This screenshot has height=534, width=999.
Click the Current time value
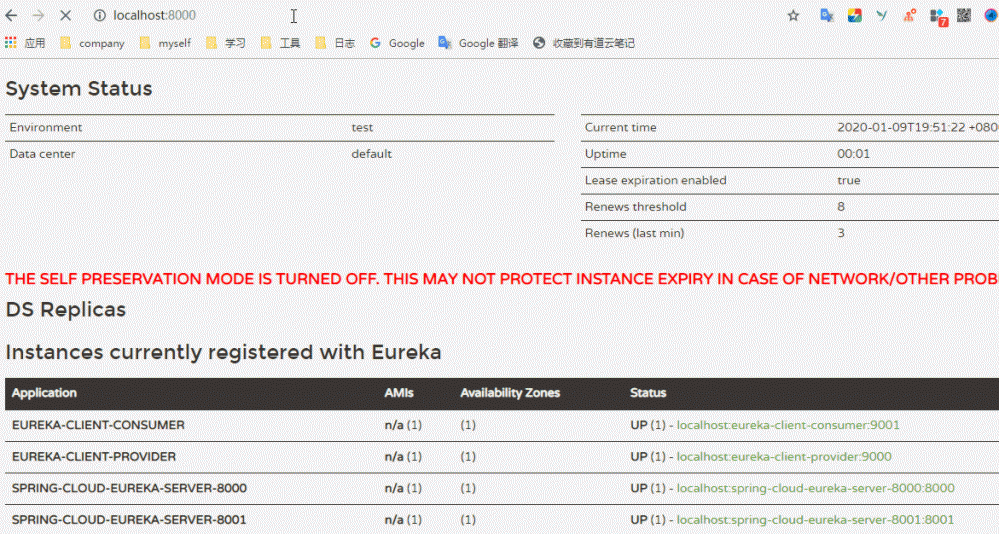(x=917, y=127)
